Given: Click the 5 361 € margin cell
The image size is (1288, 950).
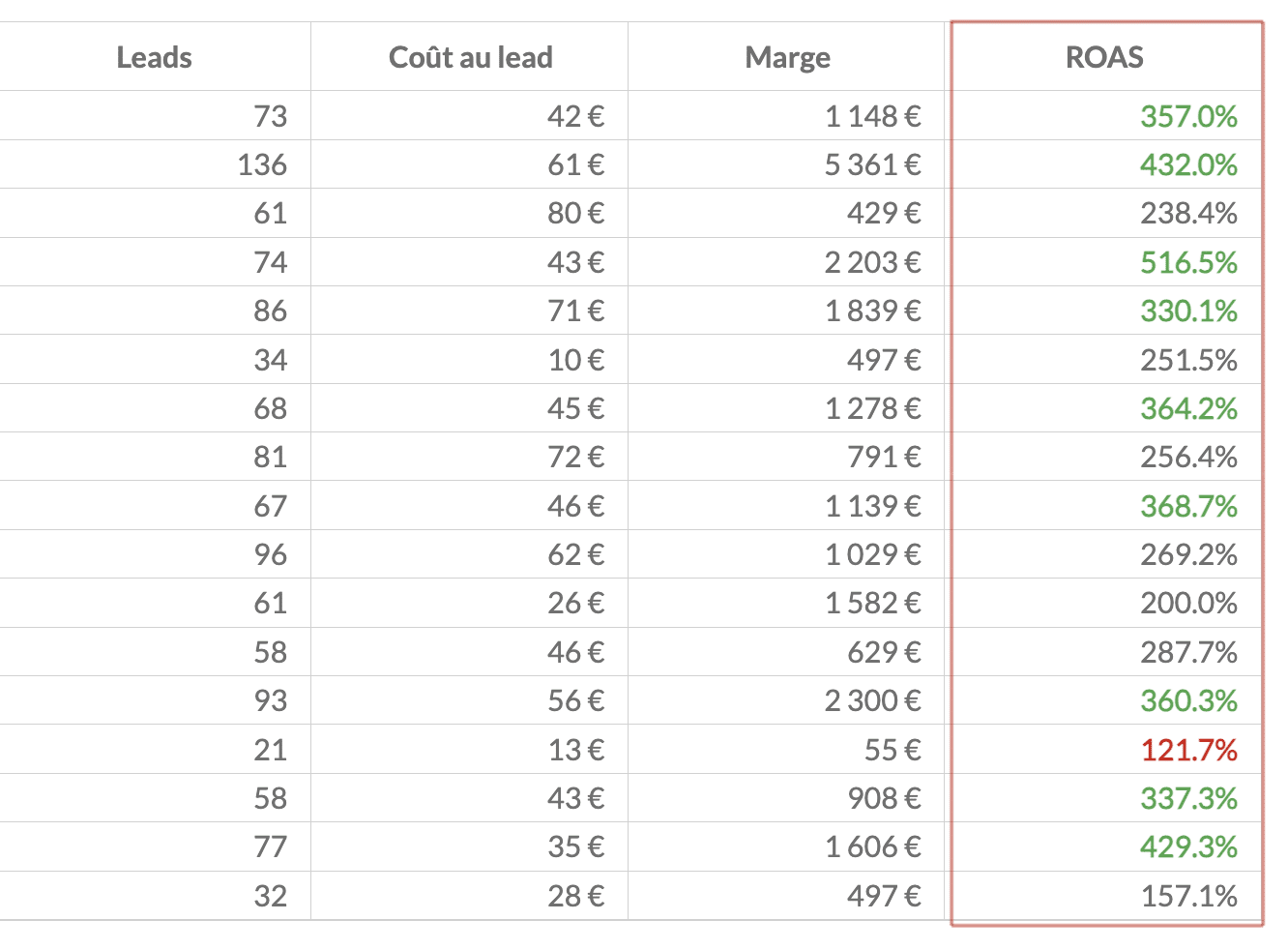Looking at the screenshot, I should [x=872, y=165].
